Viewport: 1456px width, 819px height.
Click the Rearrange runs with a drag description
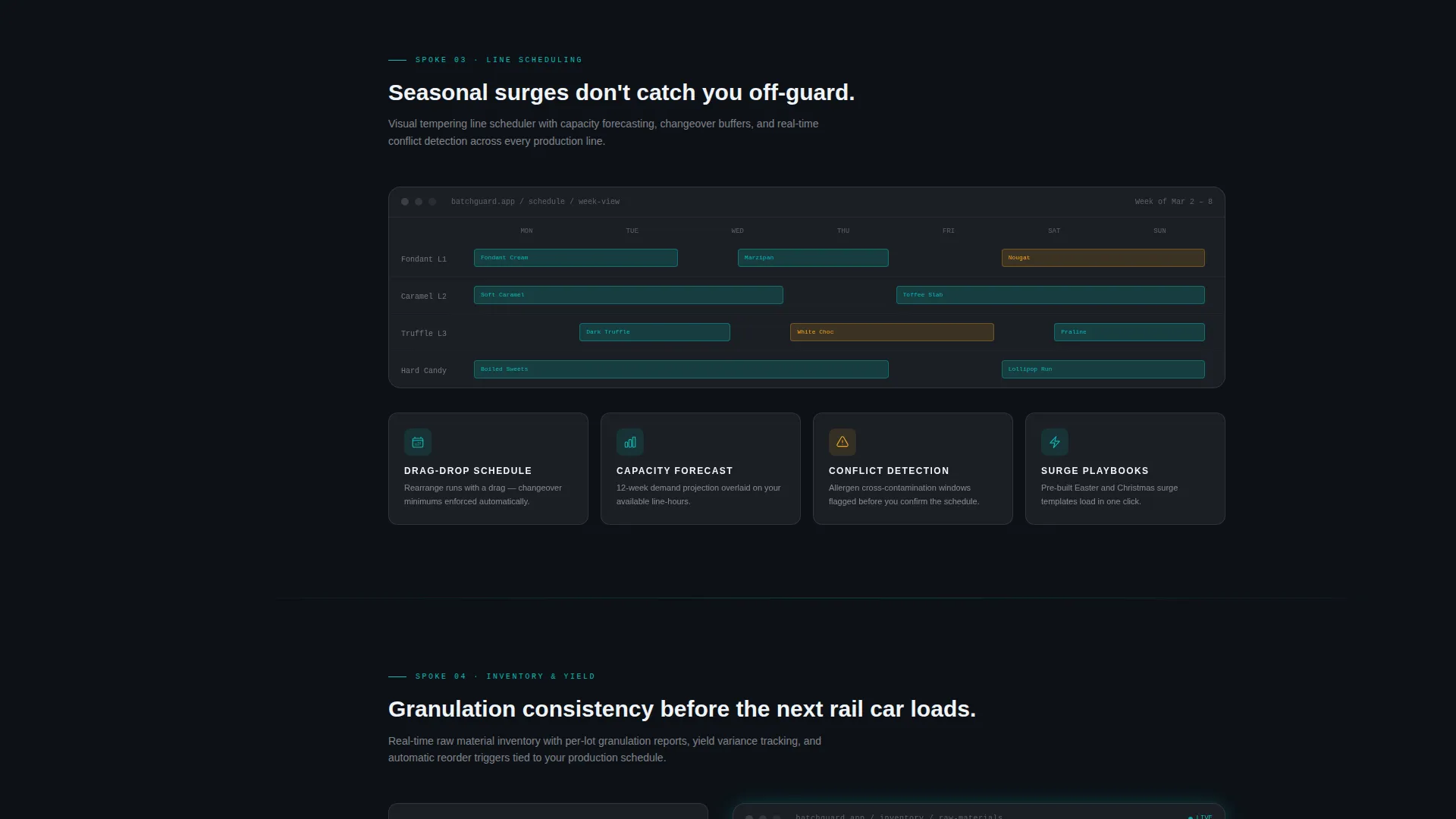pyautogui.click(x=483, y=494)
